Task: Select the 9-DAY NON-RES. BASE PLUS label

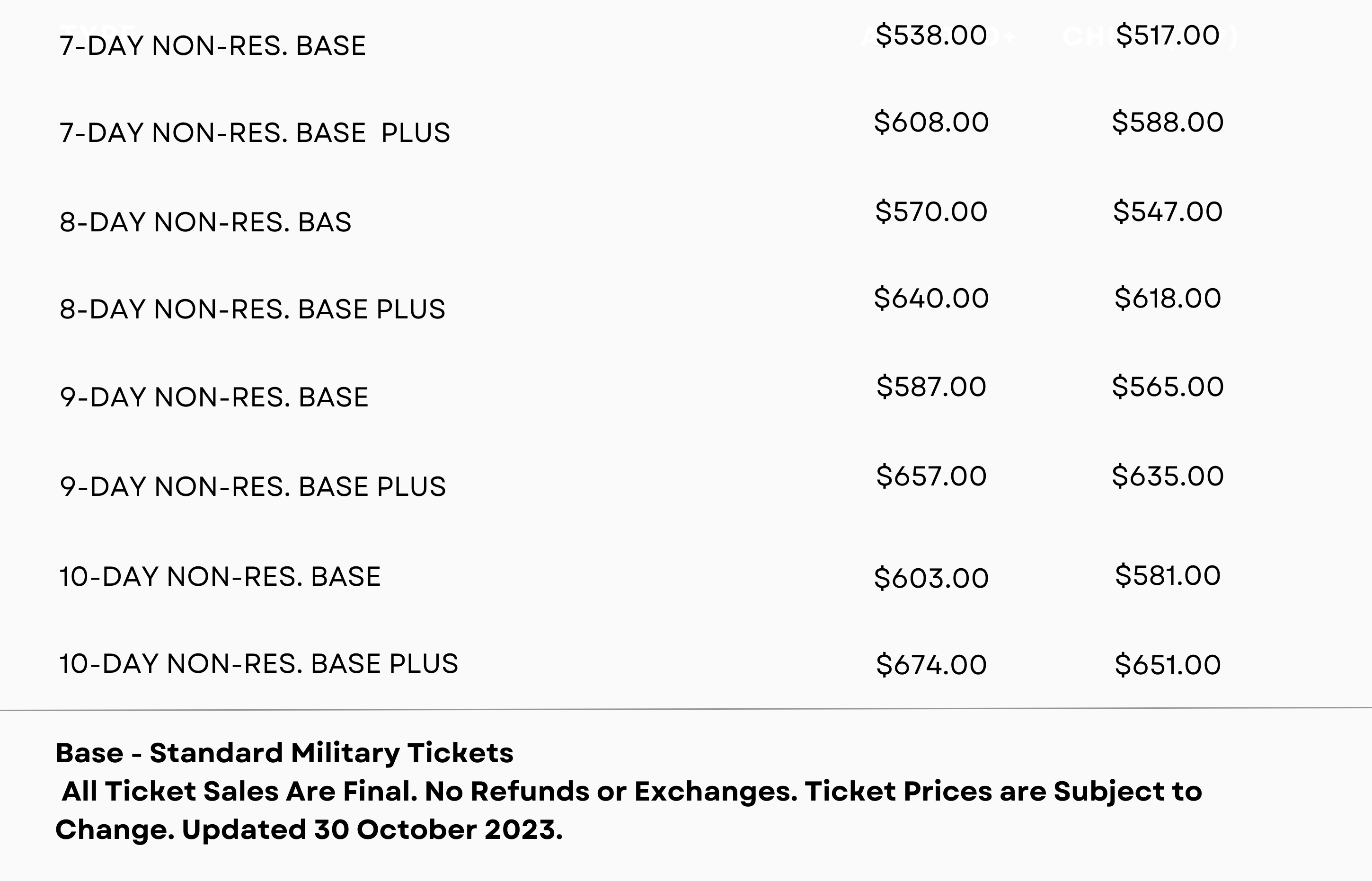Action: [x=252, y=486]
